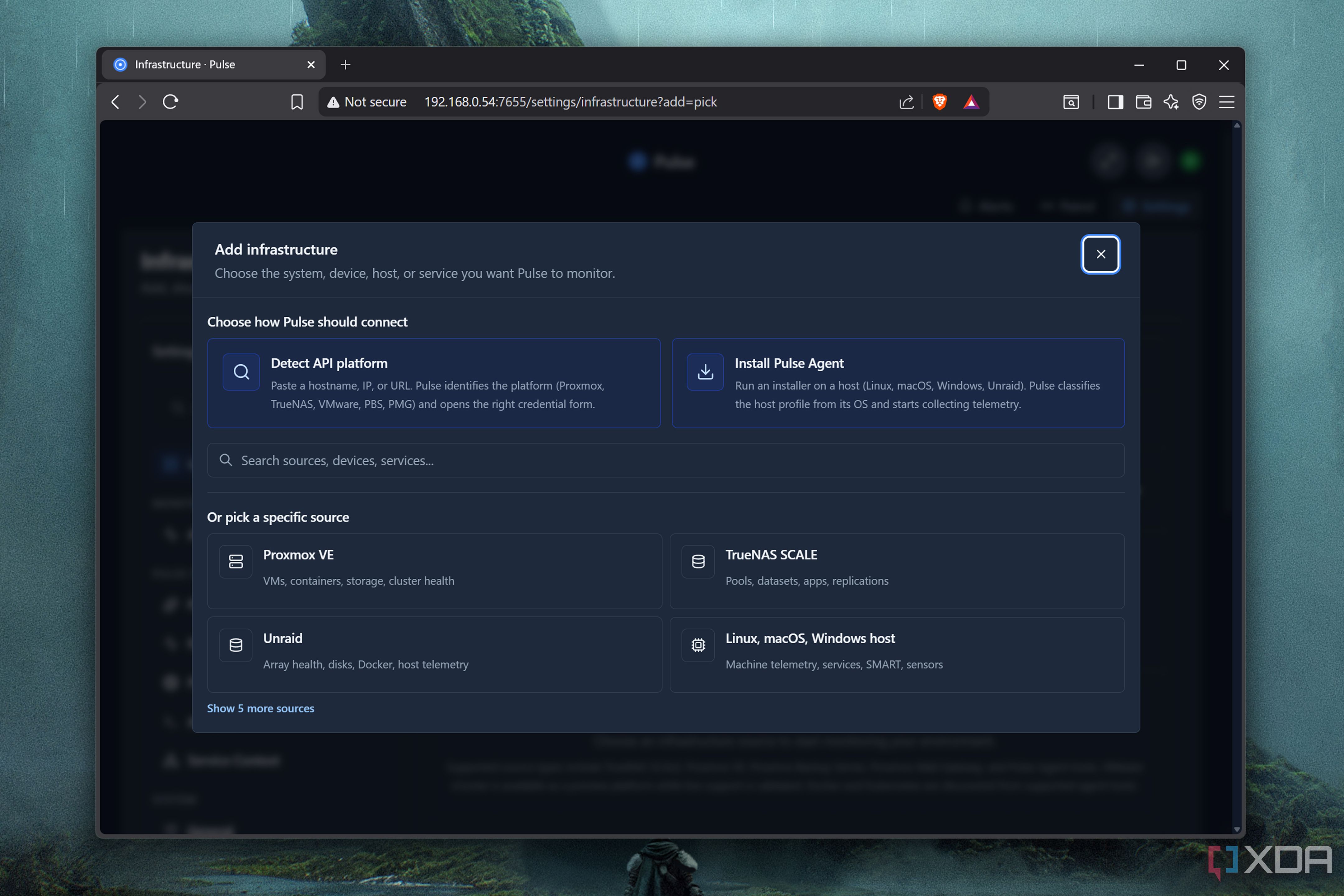Click the address bar URL

click(570, 102)
